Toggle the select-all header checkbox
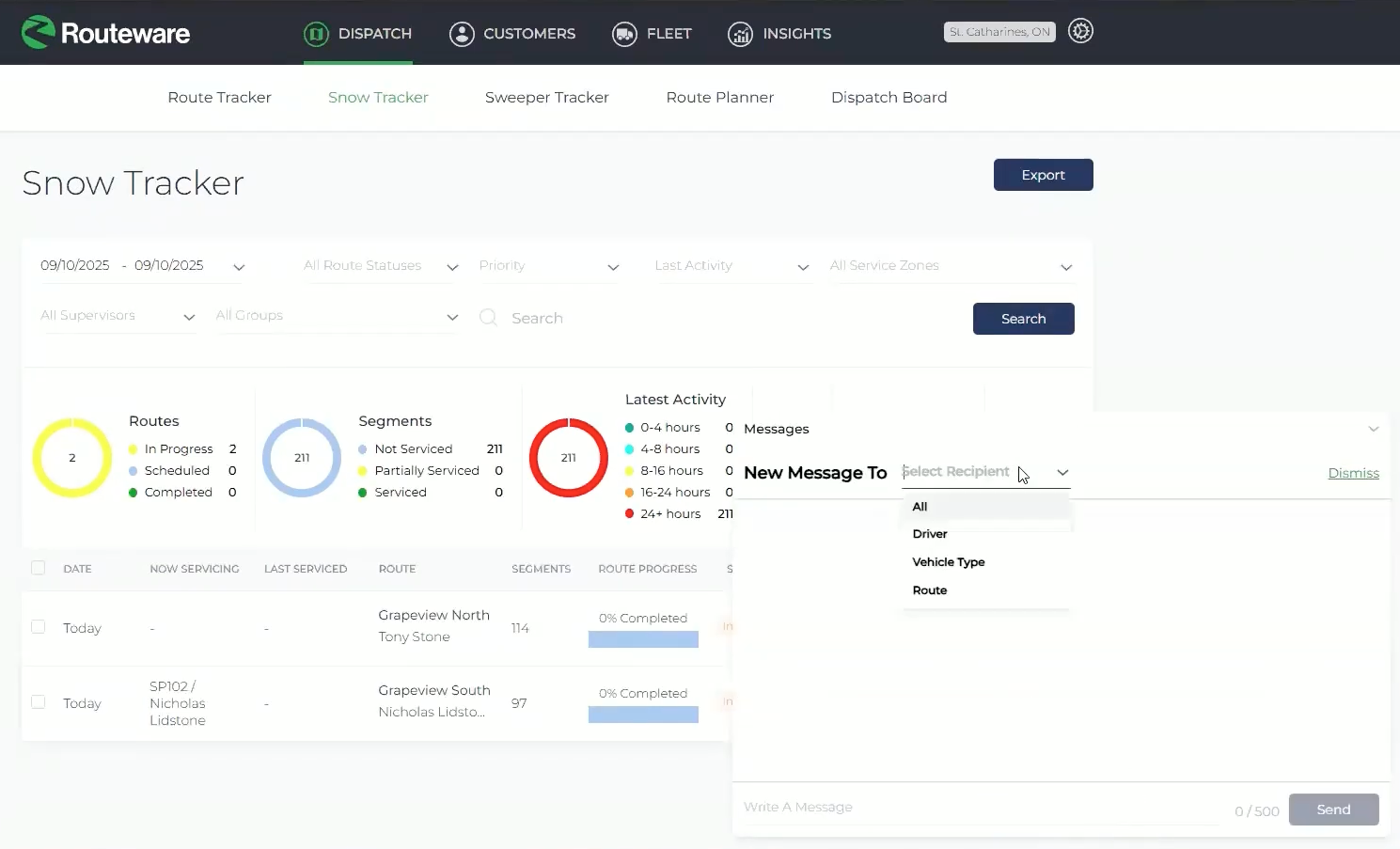 [x=39, y=568]
